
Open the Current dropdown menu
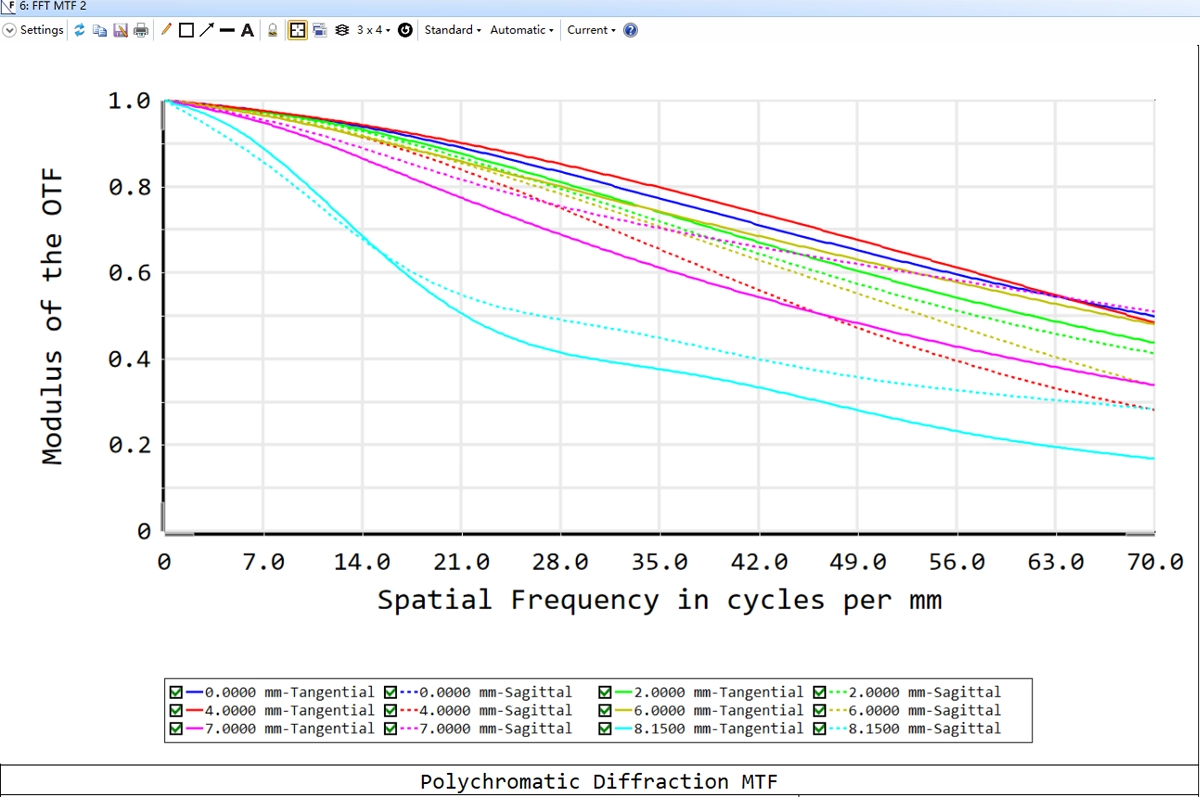point(591,30)
